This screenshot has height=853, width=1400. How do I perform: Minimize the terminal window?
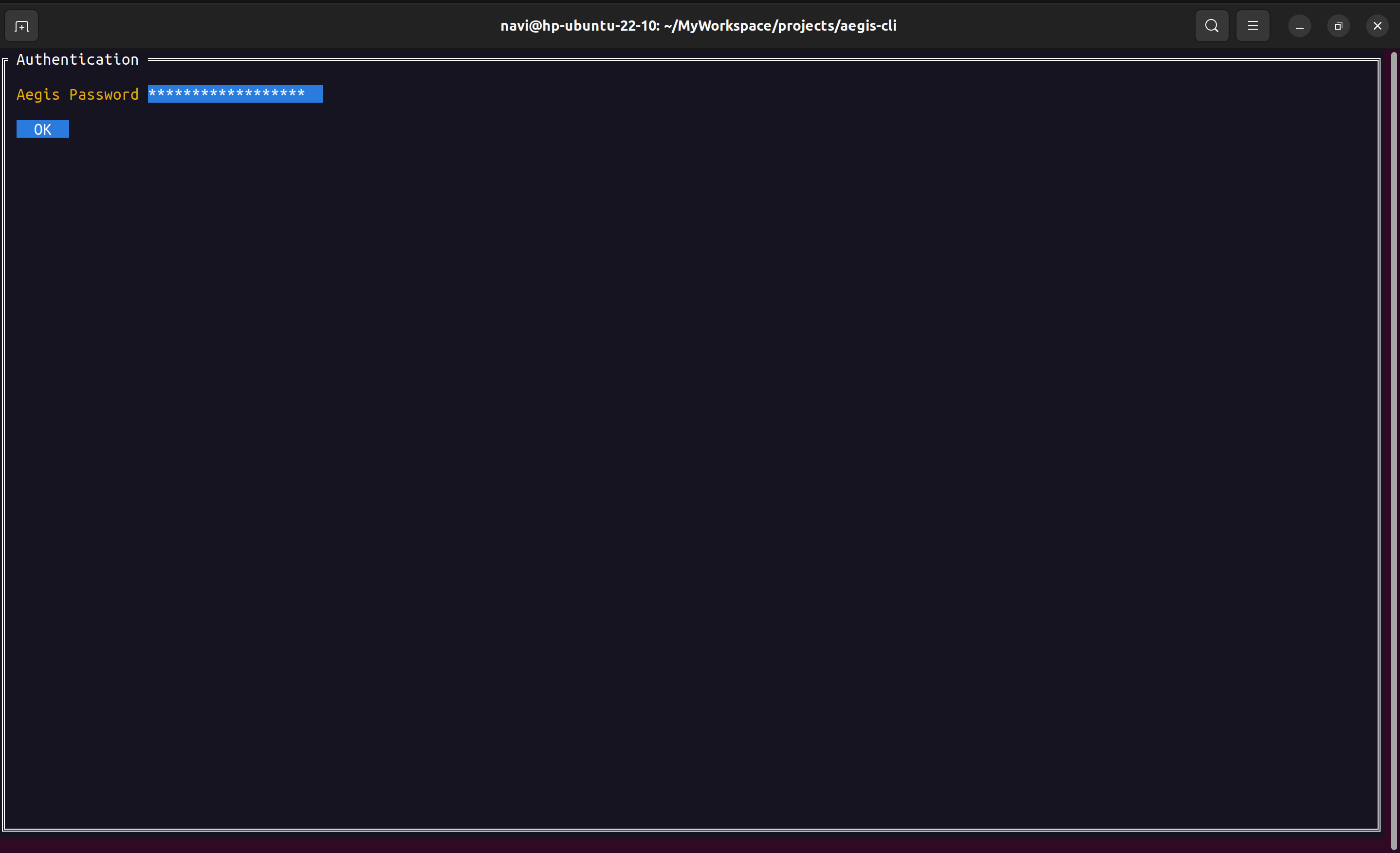point(1299,26)
